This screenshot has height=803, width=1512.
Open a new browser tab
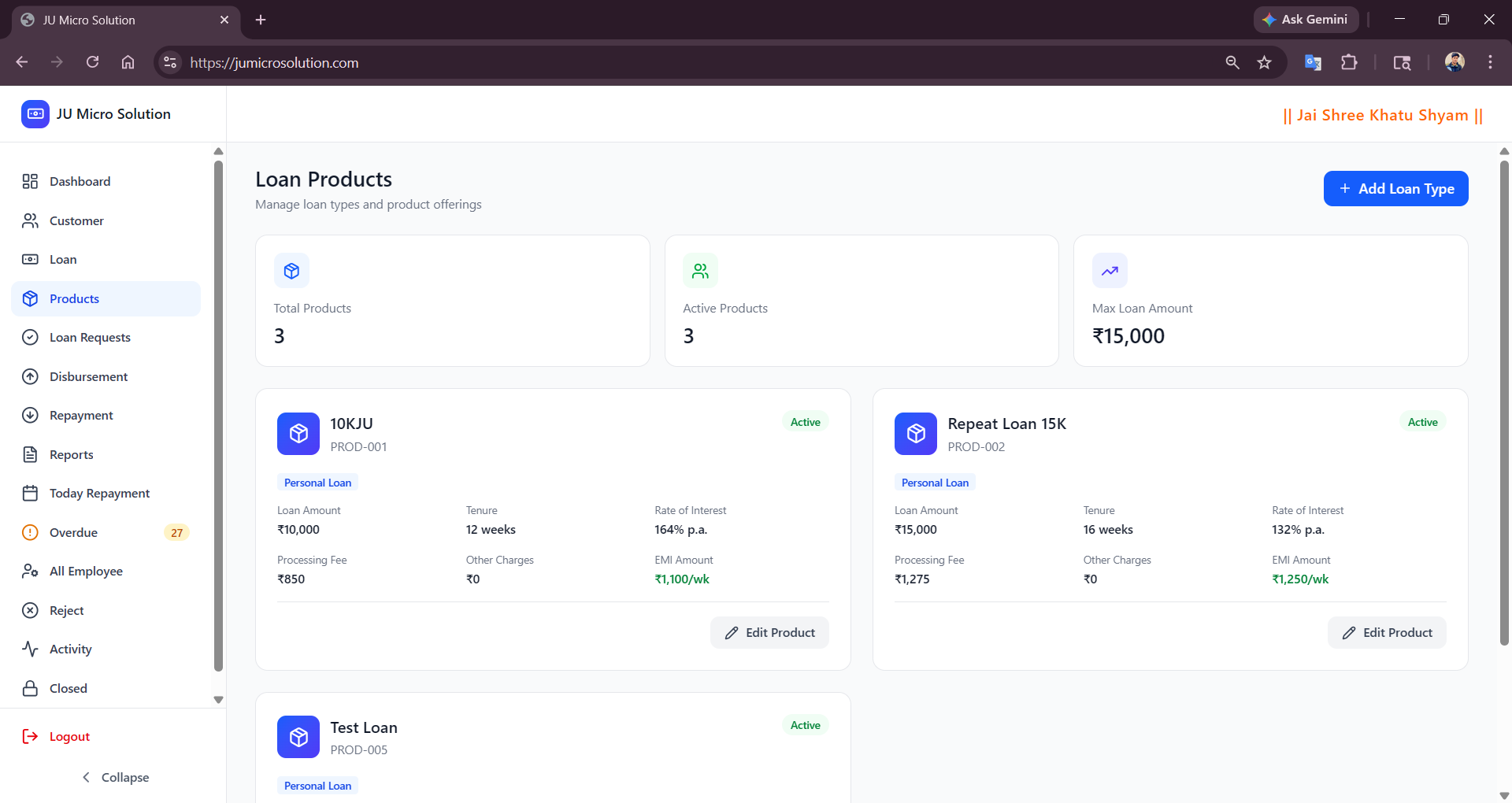[261, 20]
